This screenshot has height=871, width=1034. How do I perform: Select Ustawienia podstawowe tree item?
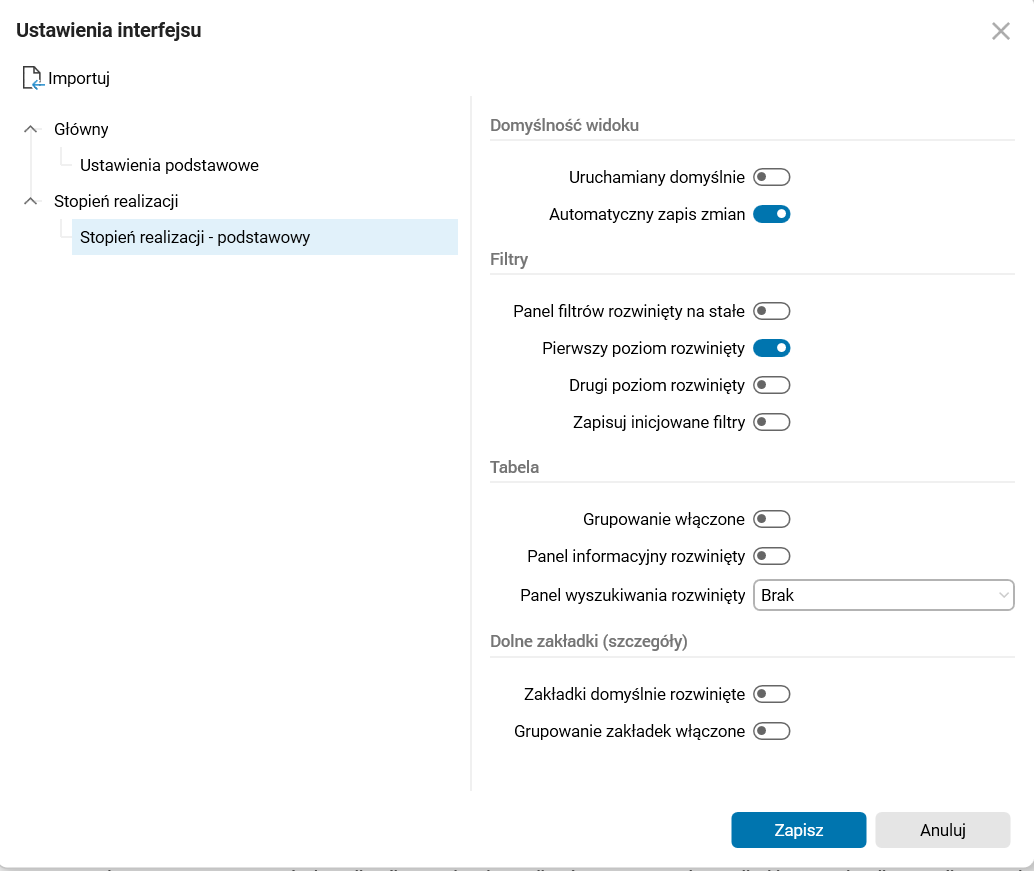(169, 165)
